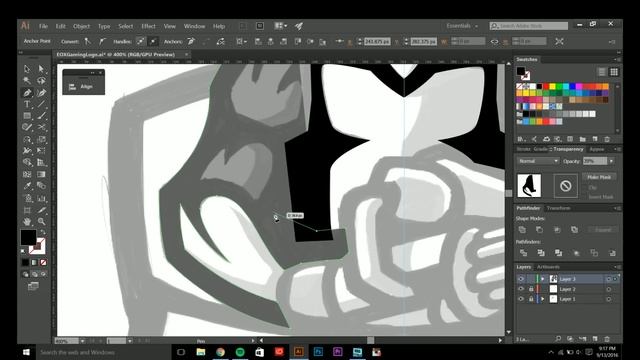This screenshot has width=640, height=360.
Task: Open the Effect menu
Action: pyautogui.click(x=148, y=26)
